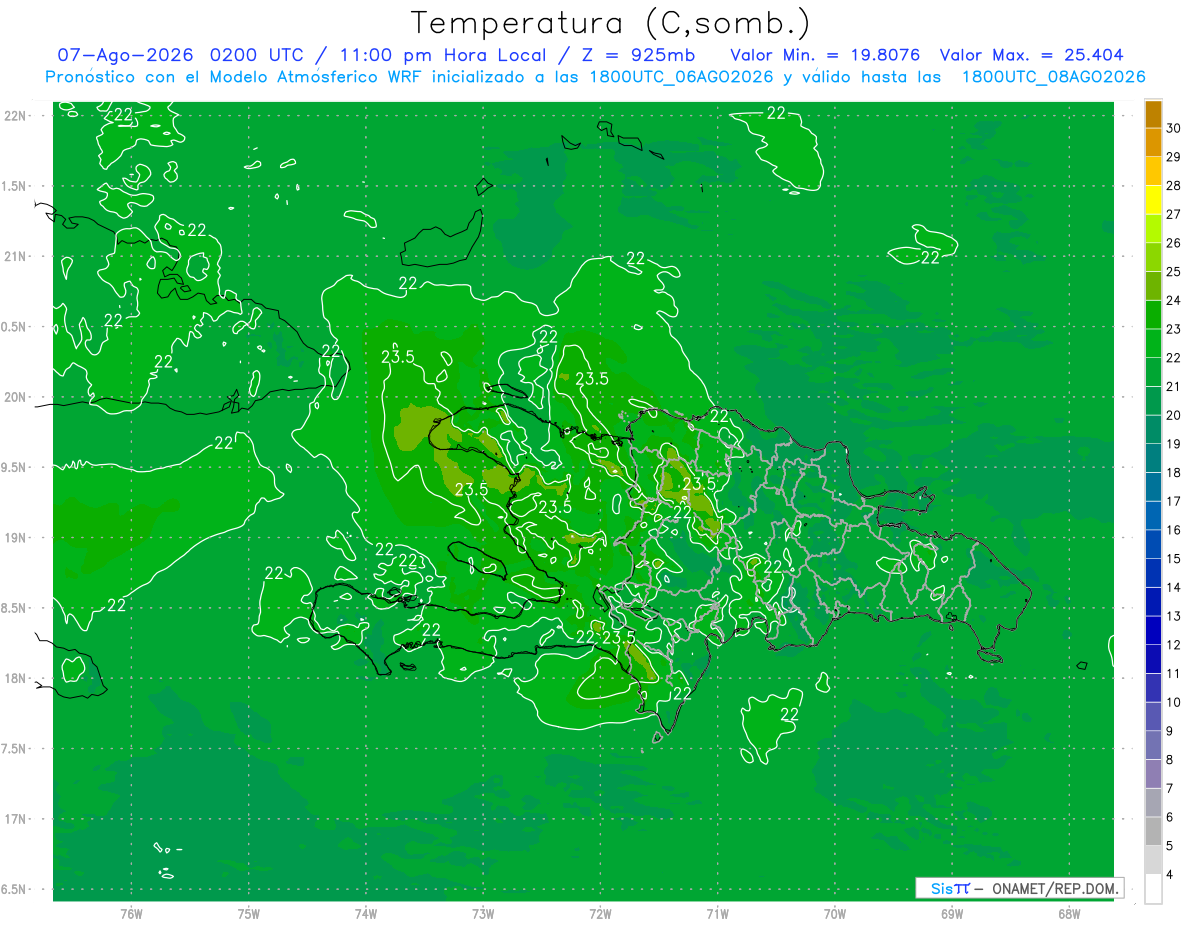The width and height of the screenshot is (1200, 927).
Task: Click the legend value label '4'
Action: click(1170, 875)
